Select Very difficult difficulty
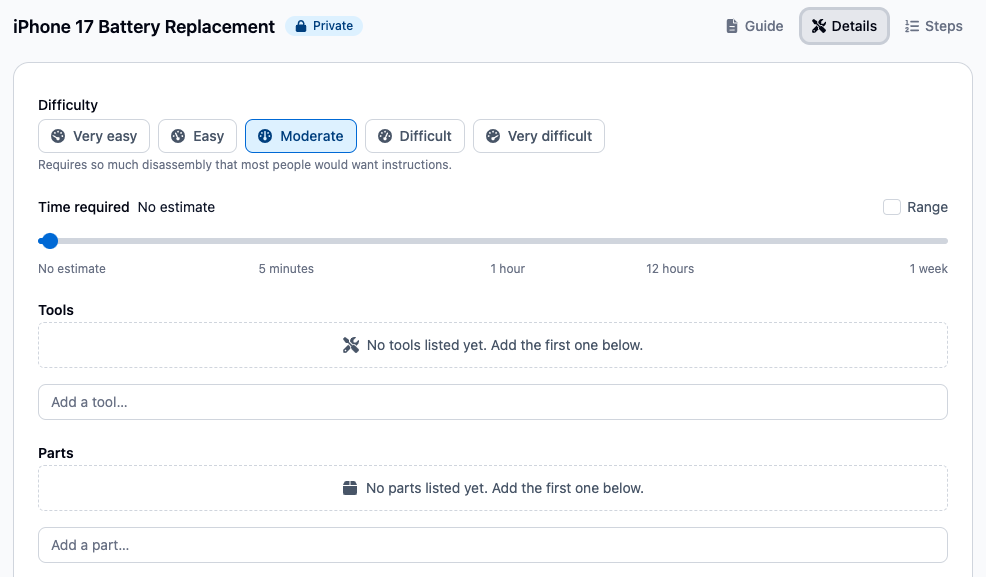Screen dimensions: 986x577 (539, 136)
